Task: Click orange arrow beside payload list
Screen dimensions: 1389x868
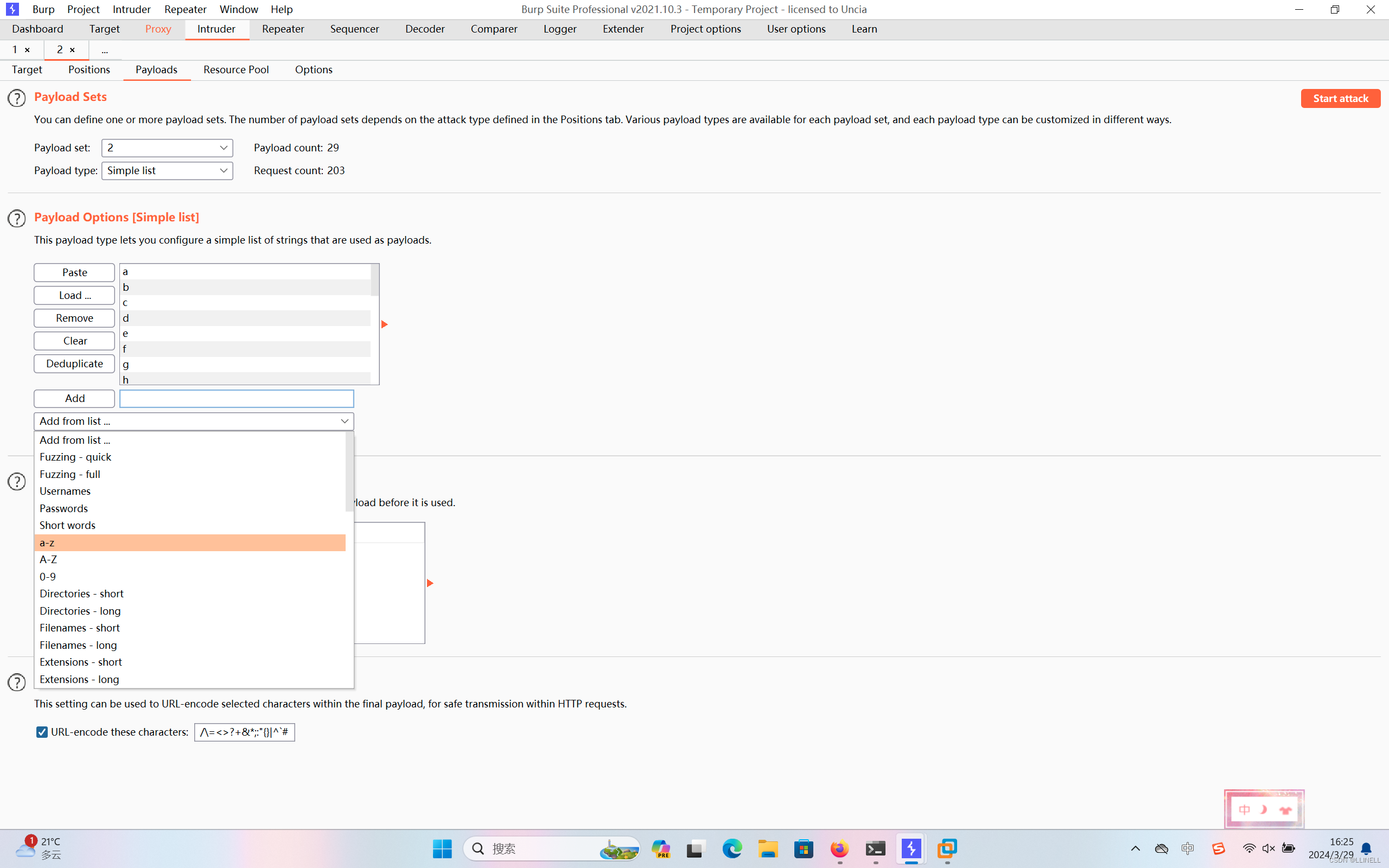Action: tap(385, 324)
